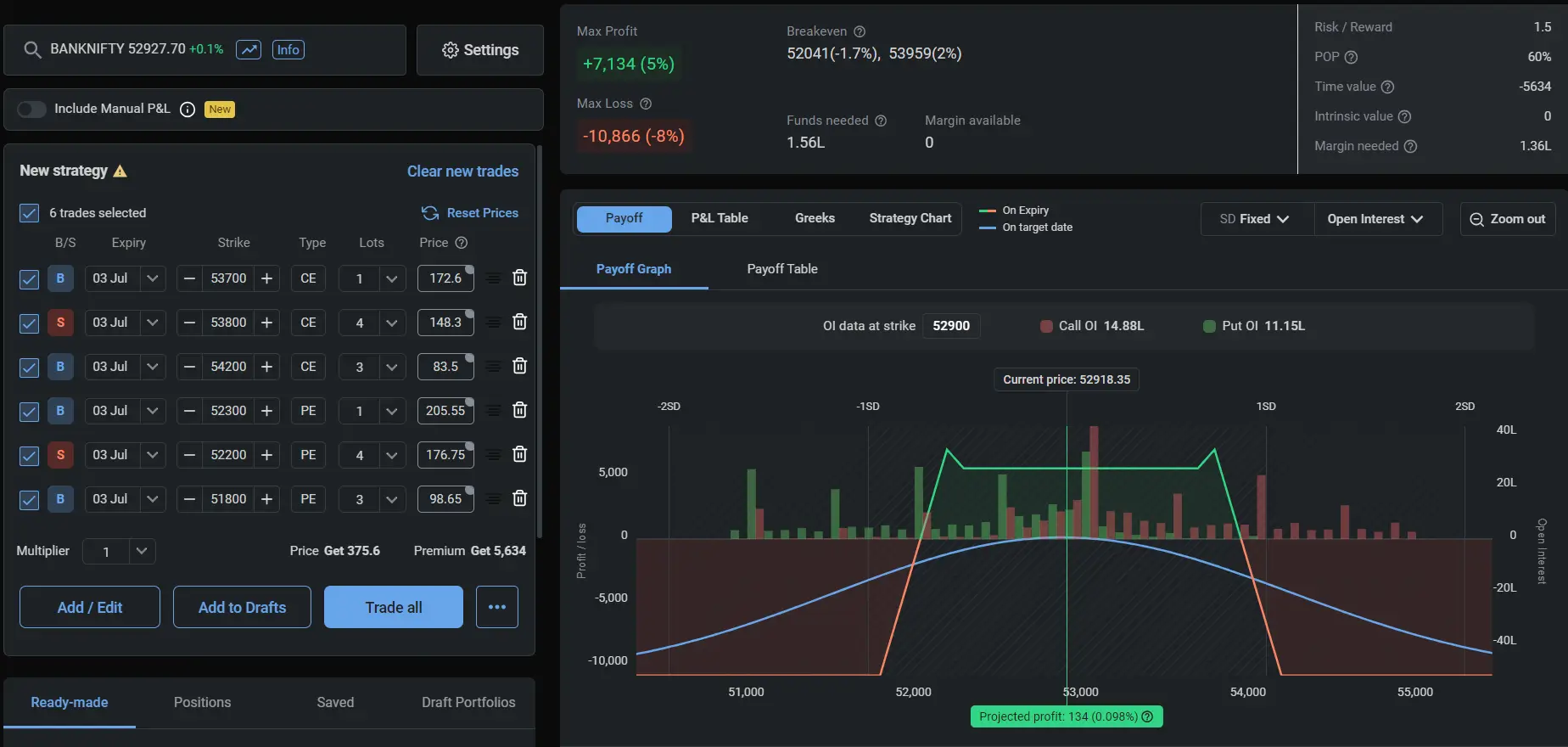Viewport: 1568px width, 747px height.
Task: Delete the 54200 CE trade
Action: pos(520,366)
